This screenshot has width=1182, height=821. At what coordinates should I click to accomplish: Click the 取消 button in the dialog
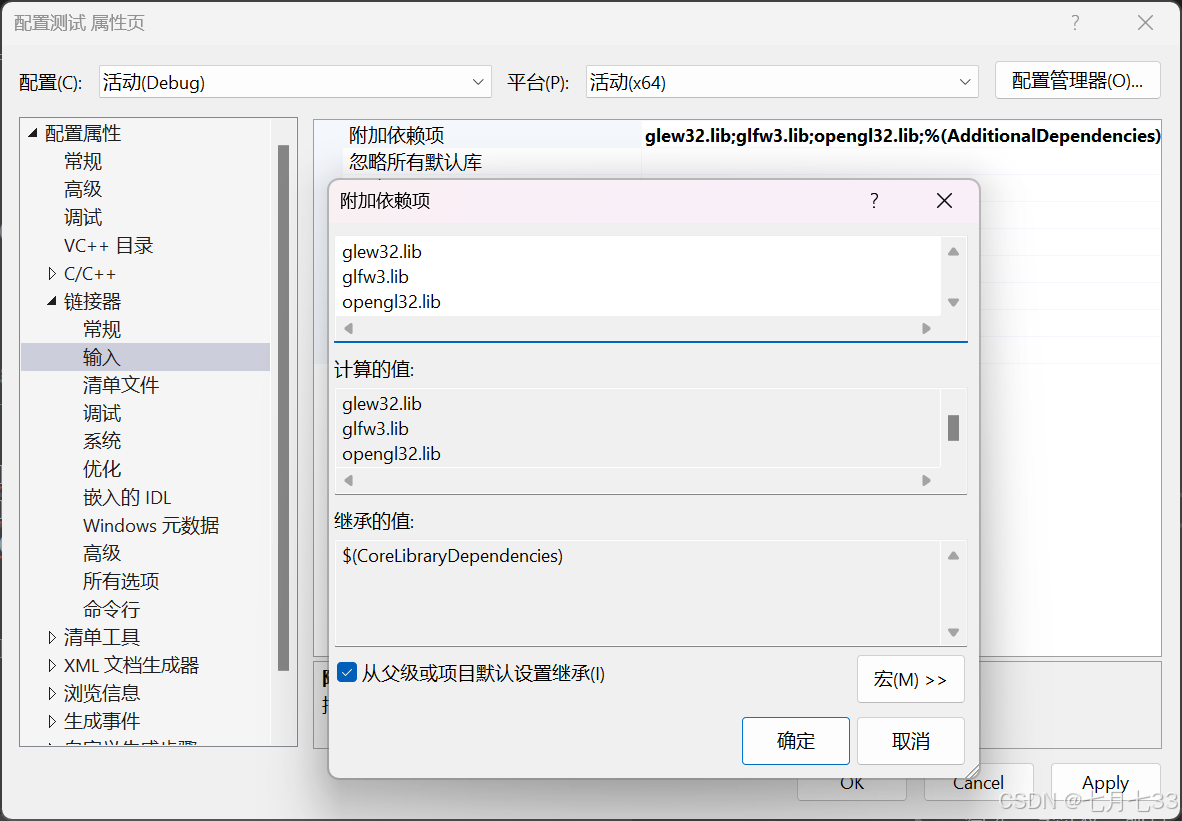(910, 741)
